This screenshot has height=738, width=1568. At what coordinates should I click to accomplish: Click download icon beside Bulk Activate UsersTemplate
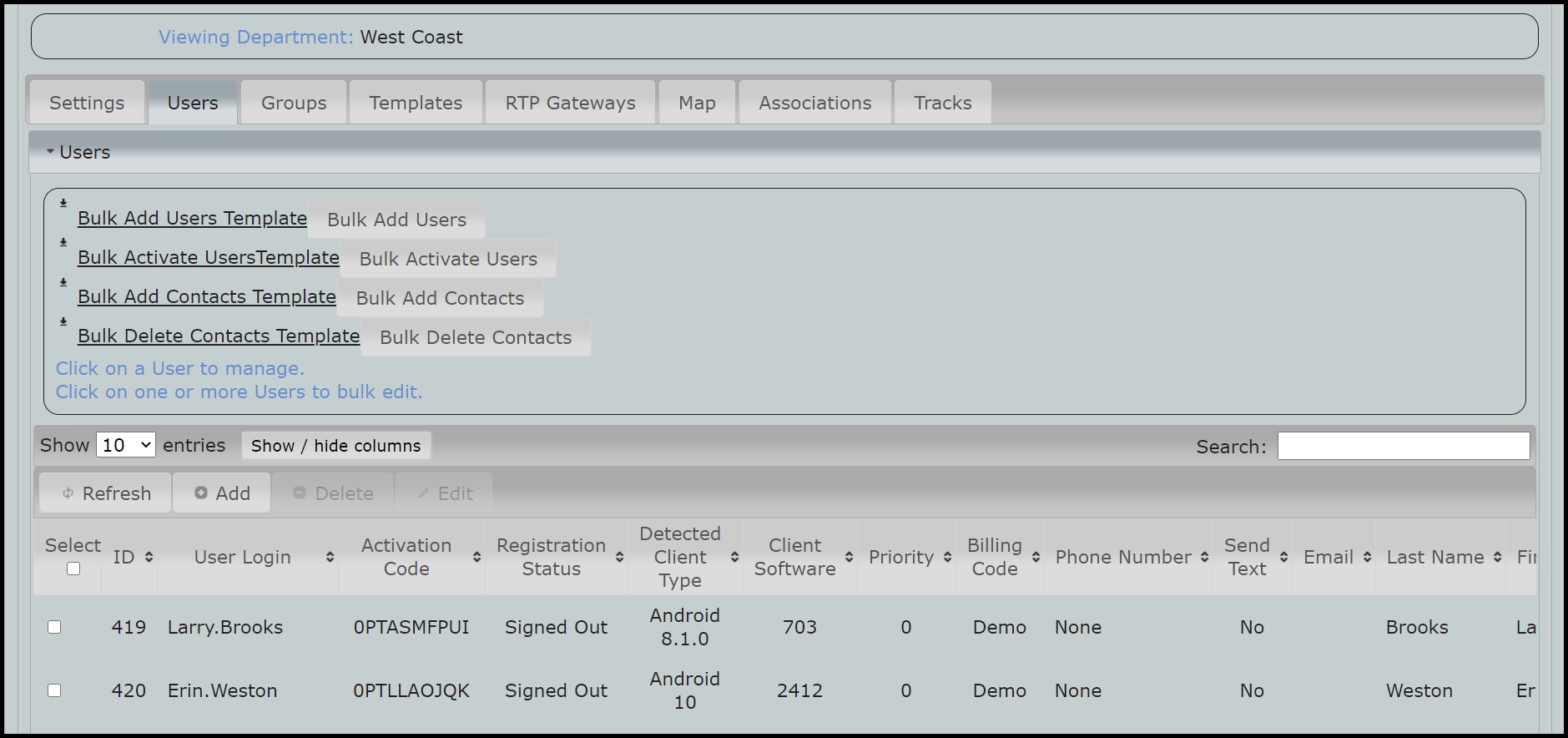pyautogui.click(x=63, y=242)
